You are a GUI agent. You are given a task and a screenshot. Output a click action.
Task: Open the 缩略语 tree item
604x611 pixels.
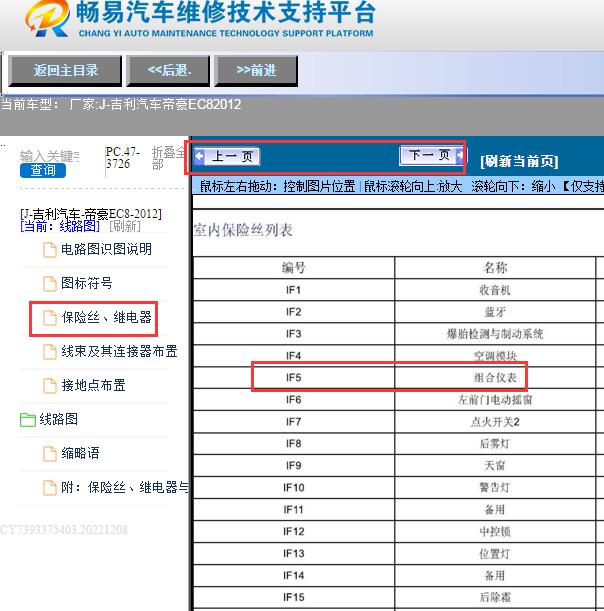coord(80,453)
